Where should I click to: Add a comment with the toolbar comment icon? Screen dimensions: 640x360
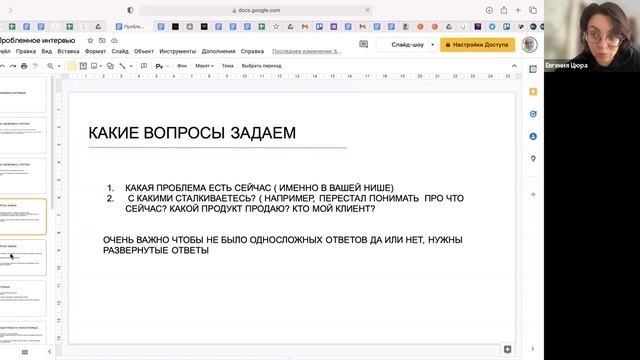click(144, 66)
